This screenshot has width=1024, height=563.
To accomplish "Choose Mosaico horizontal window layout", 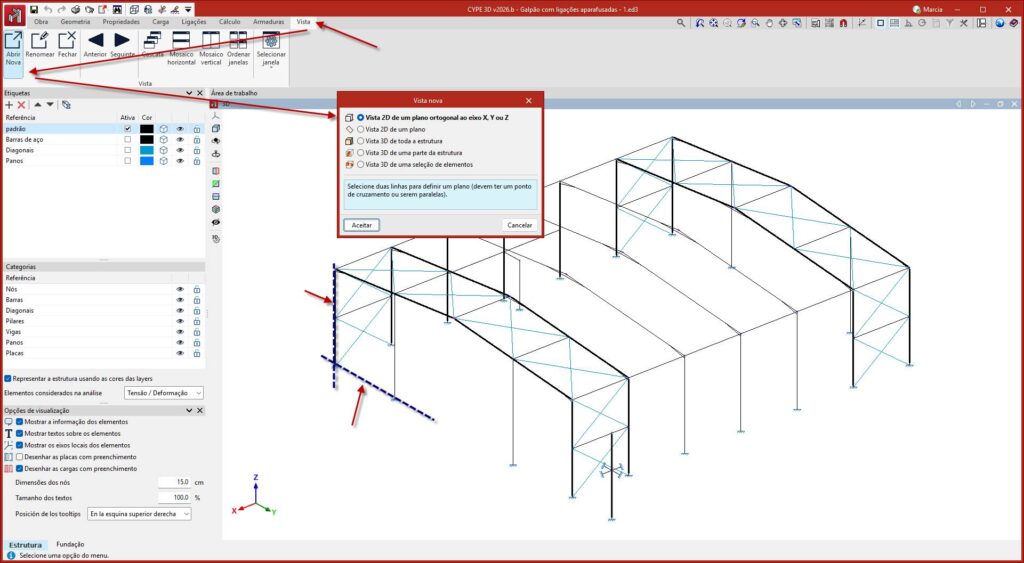I will (181, 40).
